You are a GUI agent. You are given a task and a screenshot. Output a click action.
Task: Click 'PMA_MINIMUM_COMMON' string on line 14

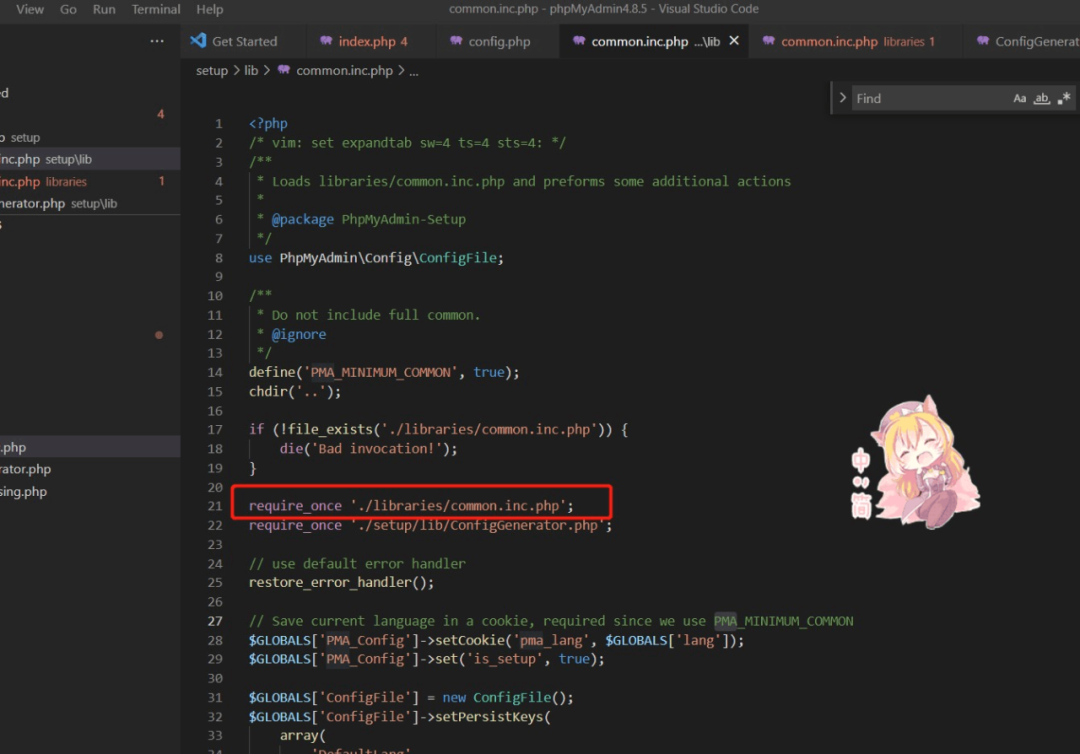coord(381,373)
